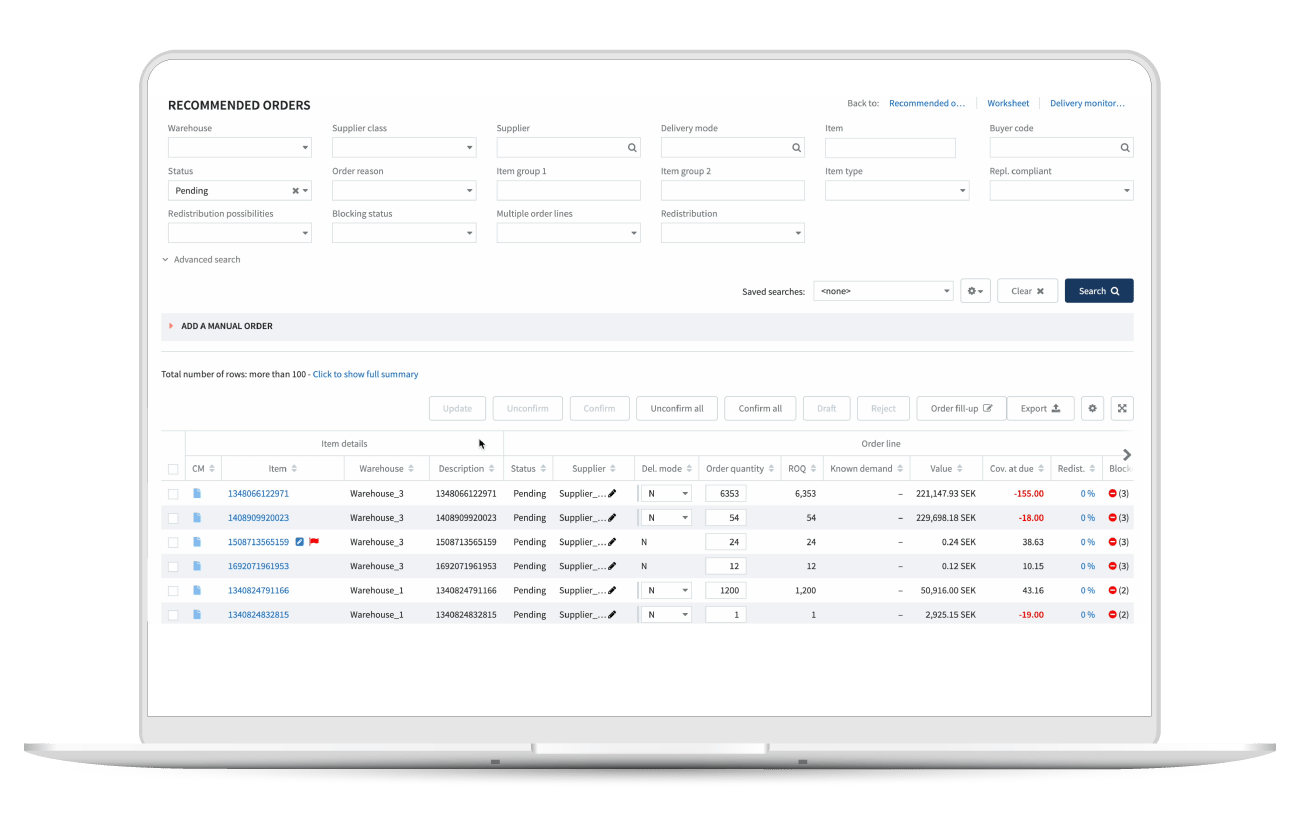This screenshot has width=1300, height=834.
Task: Navigate to the Worksheet page
Action: pos(1008,102)
